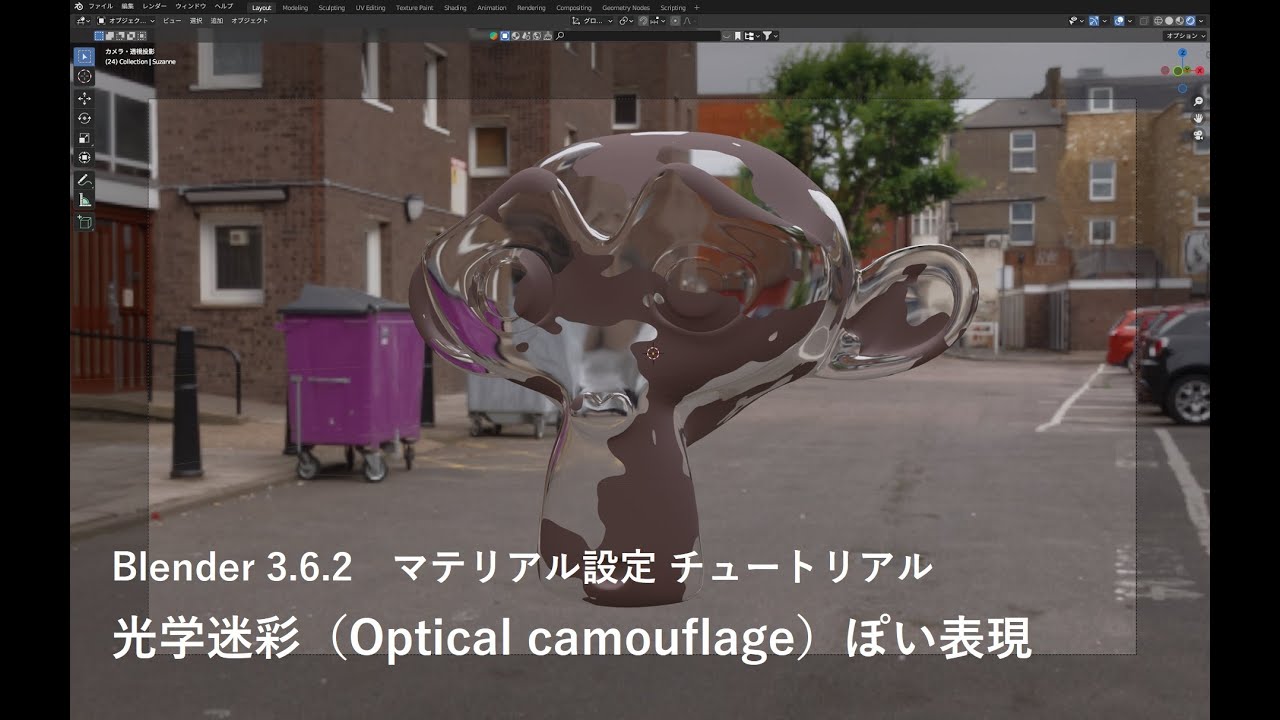Switch to wireframe viewport shading
The height and width of the screenshot is (720, 1280).
(1158, 21)
